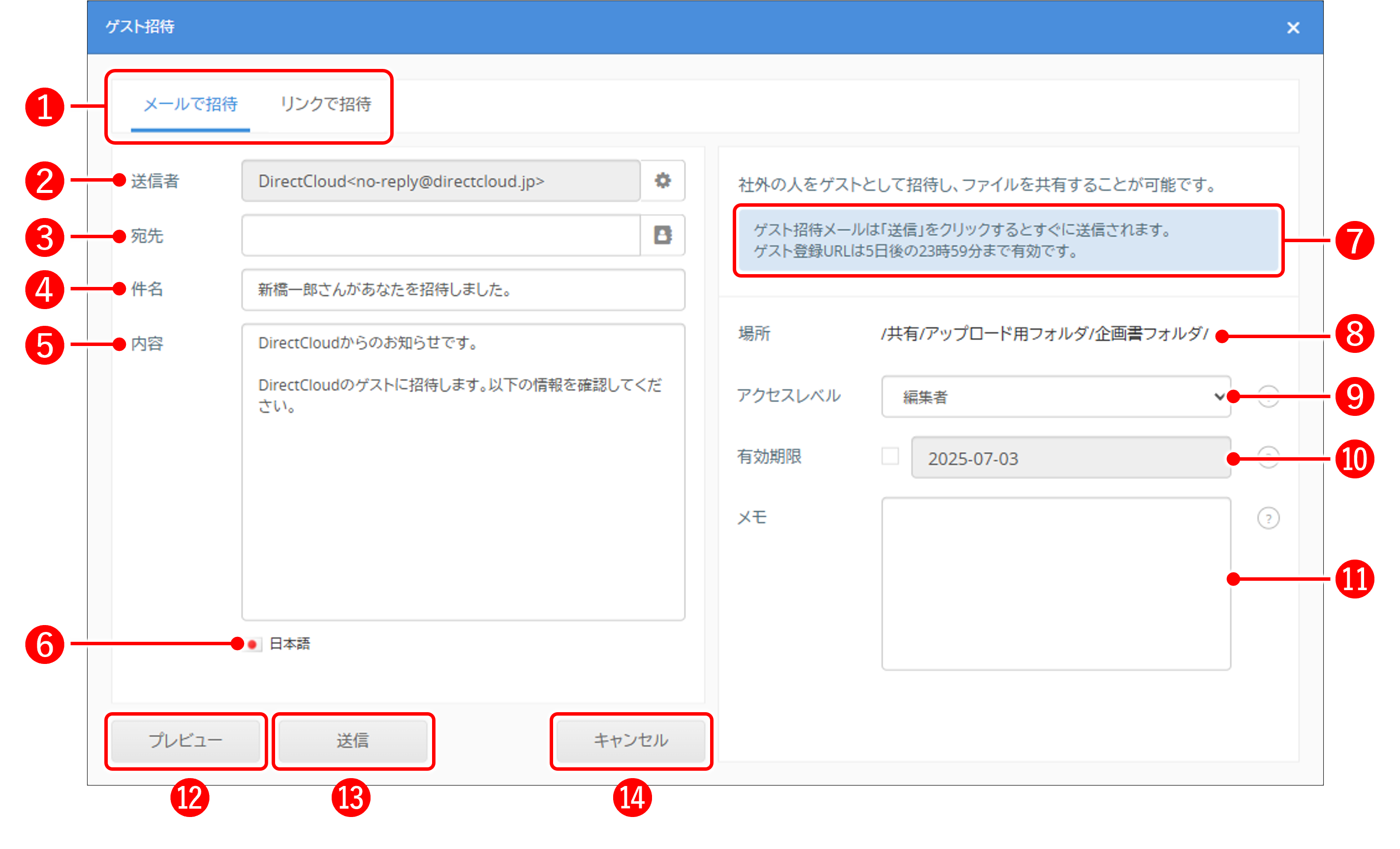The height and width of the screenshot is (849, 1400).
Task: Open the address book icon beside 宛先 field
Action: [663, 235]
